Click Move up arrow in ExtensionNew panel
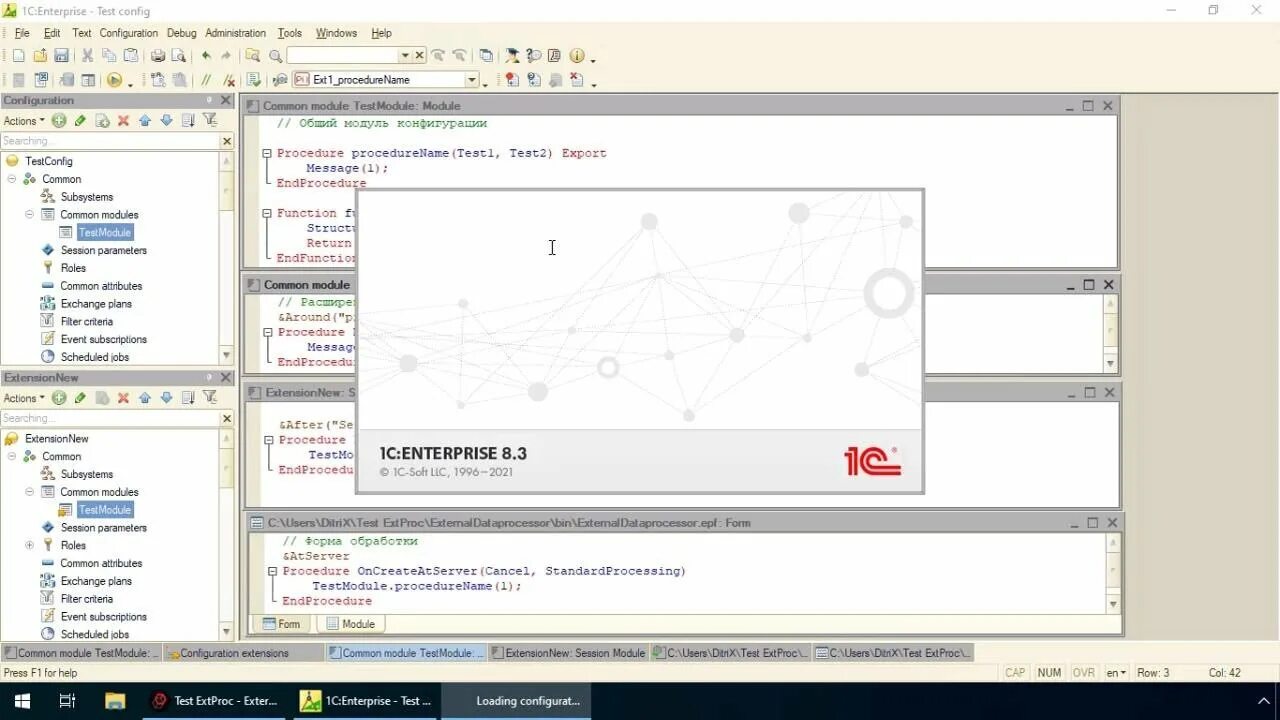The width and height of the screenshot is (1280, 720). (x=145, y=398)
